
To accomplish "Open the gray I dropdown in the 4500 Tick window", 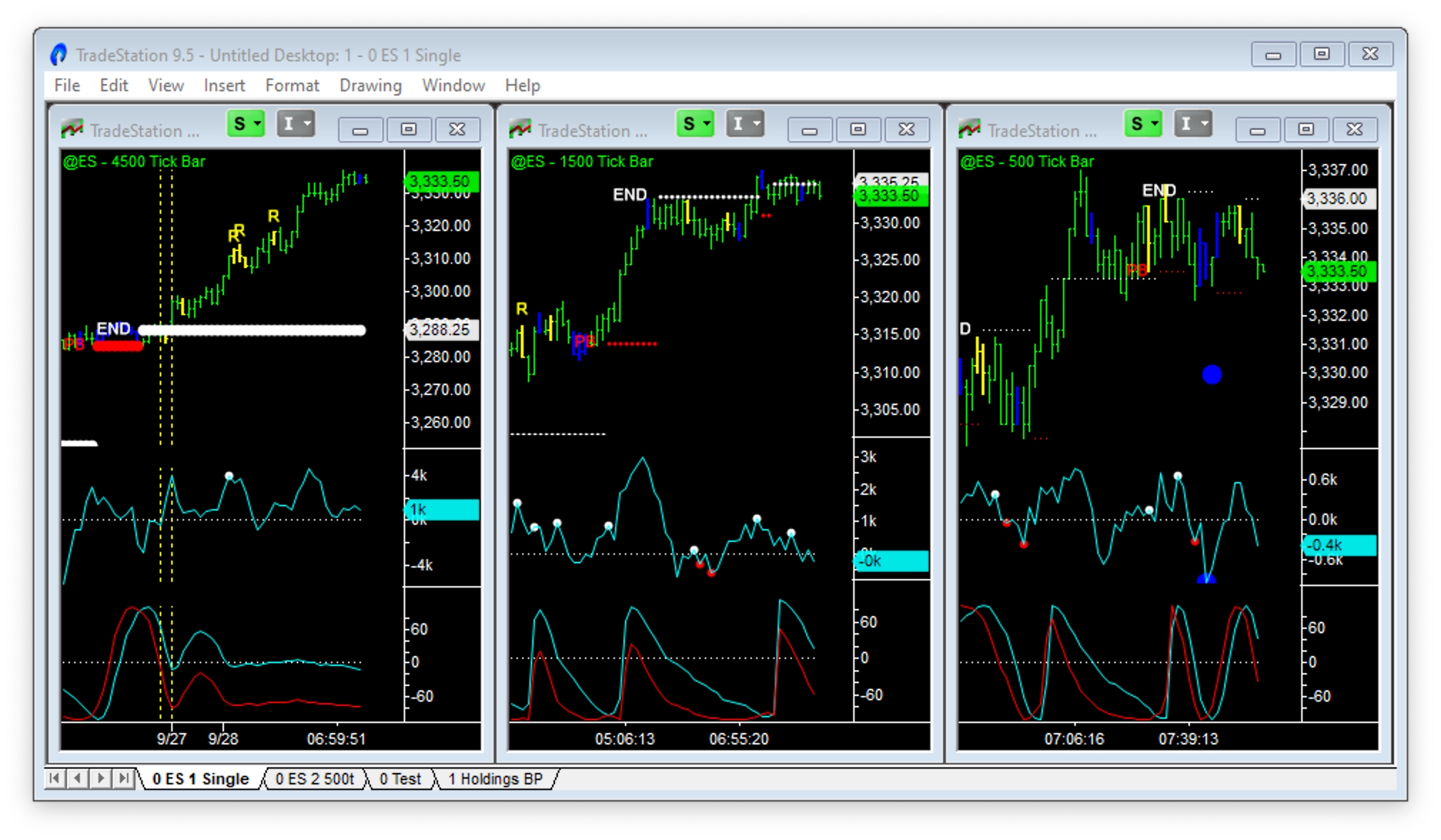I will tap(295, 124).
